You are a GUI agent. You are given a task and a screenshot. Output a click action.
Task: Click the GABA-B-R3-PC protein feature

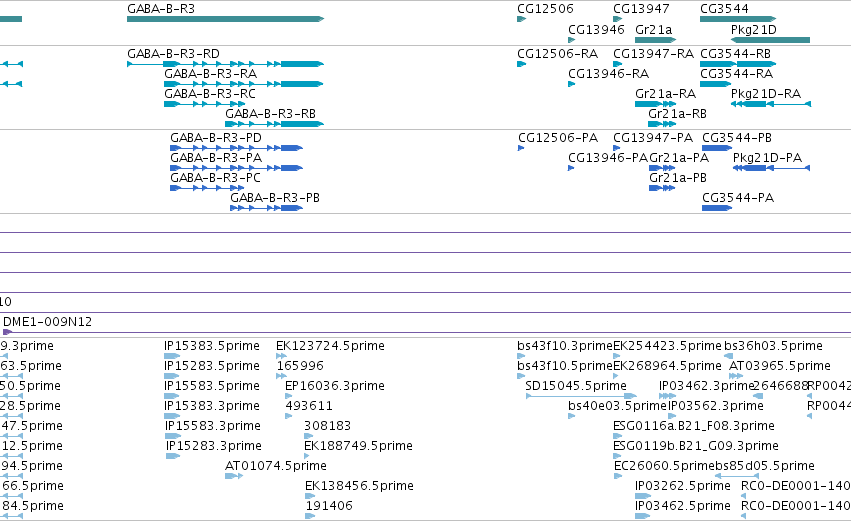(207, 188)
